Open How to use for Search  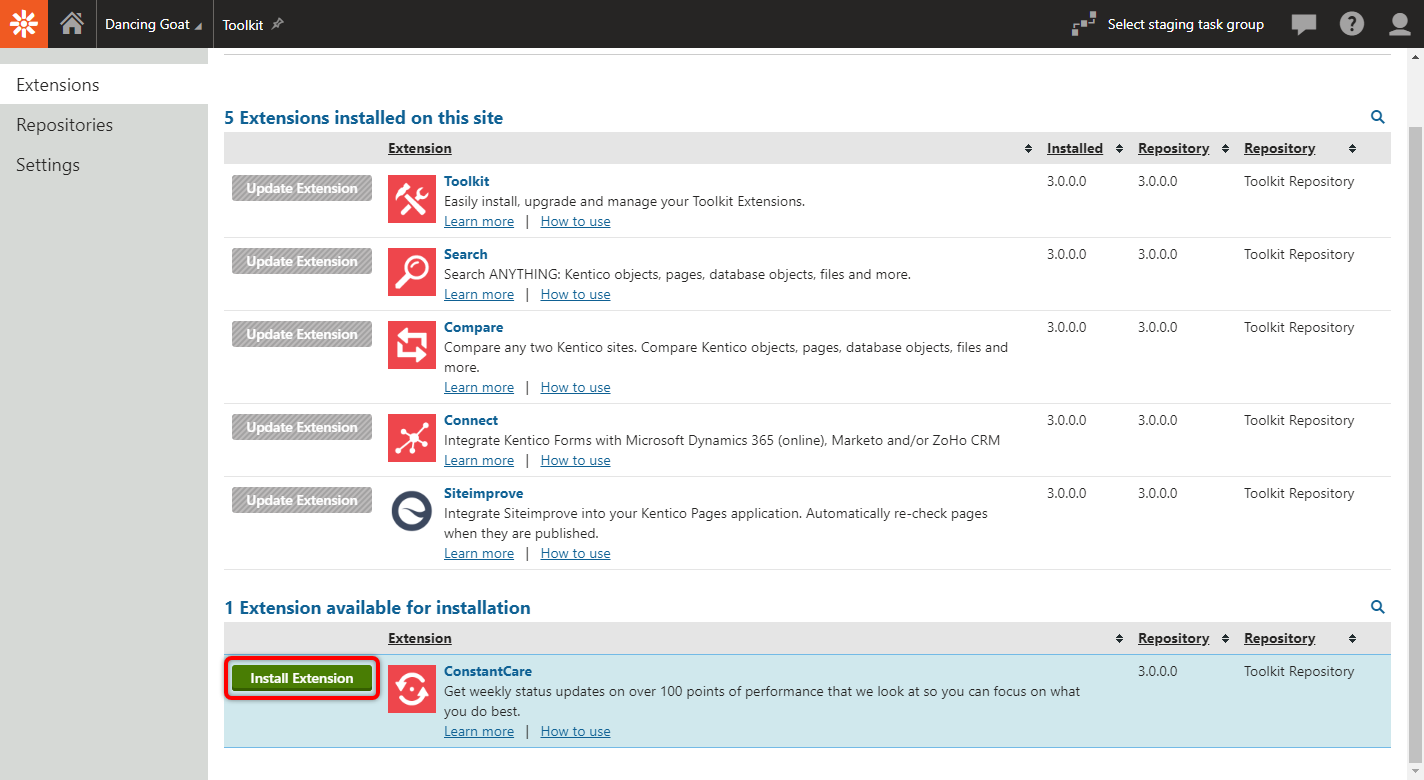click(575, 294)
